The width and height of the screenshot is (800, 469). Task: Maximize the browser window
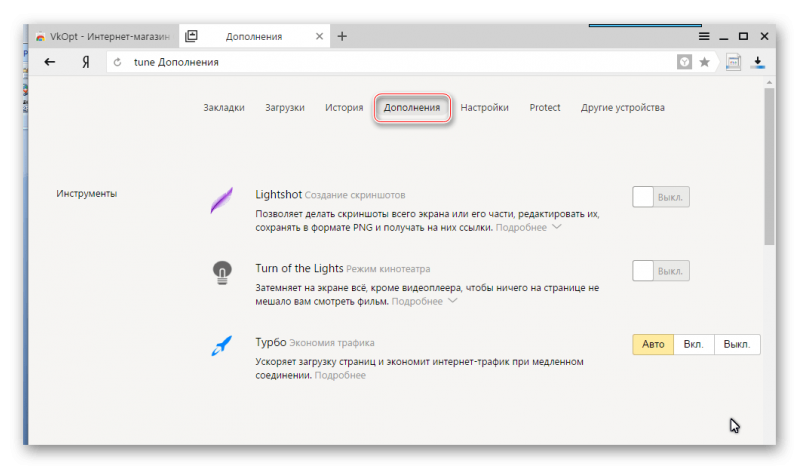pos(743,36)
